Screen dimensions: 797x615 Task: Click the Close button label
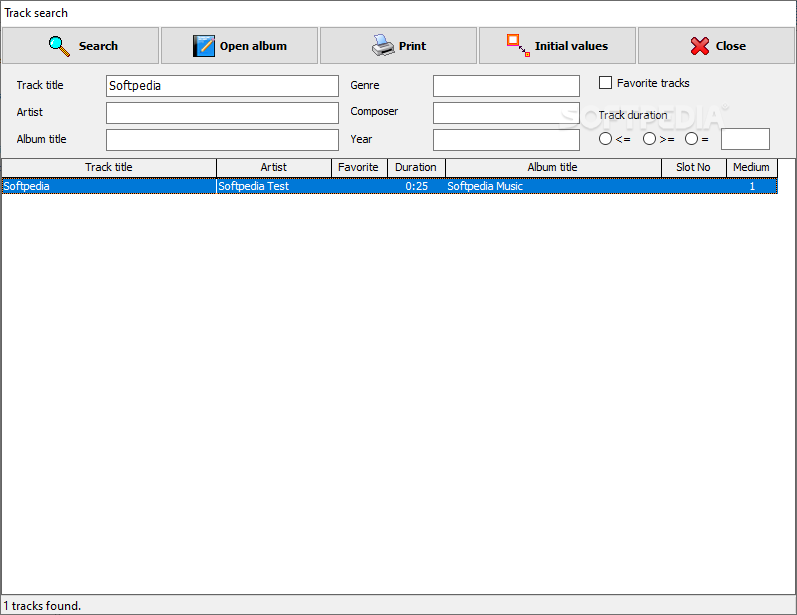point(730,46)
